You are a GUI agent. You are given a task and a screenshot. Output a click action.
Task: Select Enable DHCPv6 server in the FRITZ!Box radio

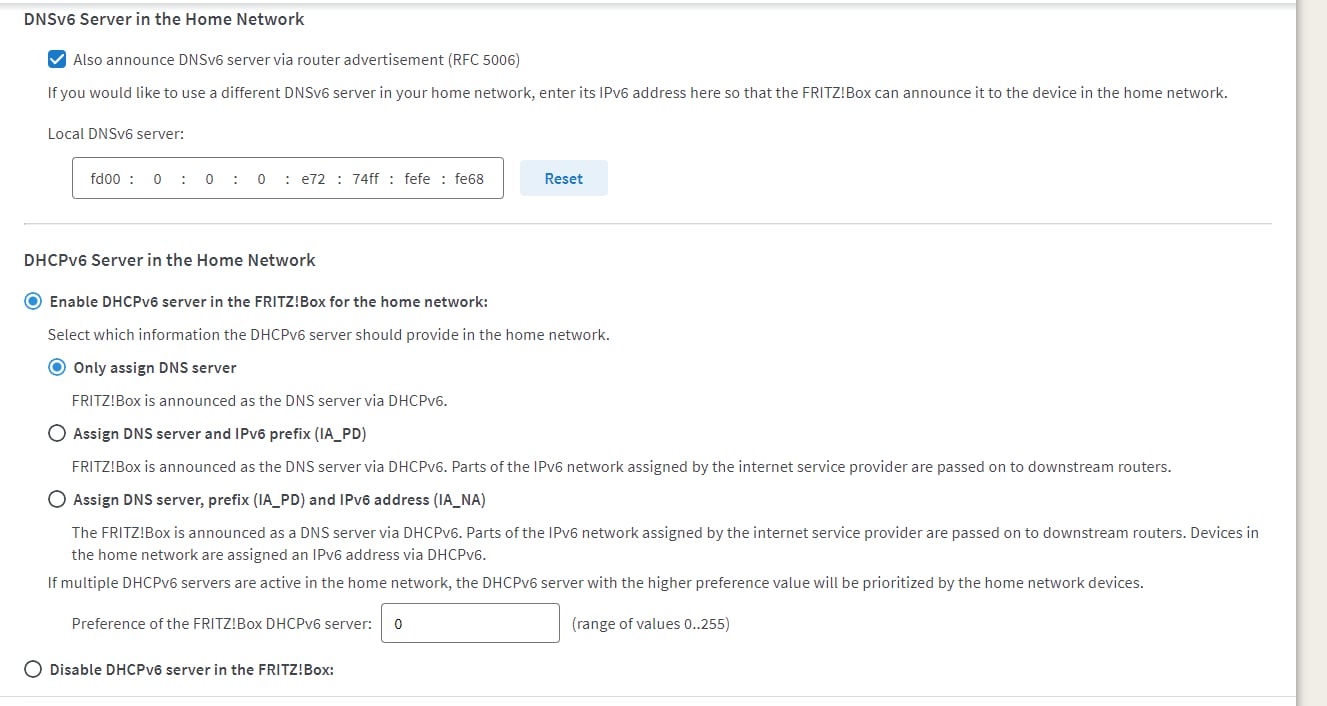click(34, 301)
